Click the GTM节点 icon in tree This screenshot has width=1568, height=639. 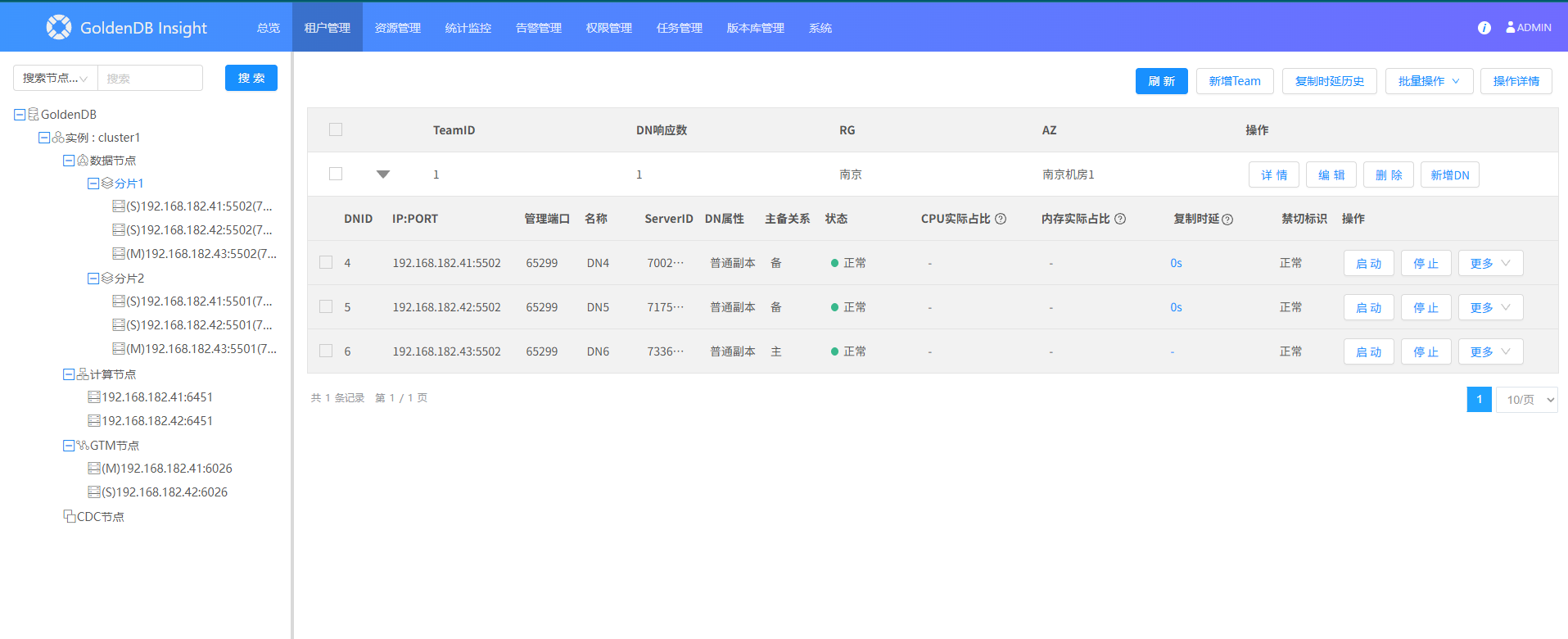[x=83, y=446]
